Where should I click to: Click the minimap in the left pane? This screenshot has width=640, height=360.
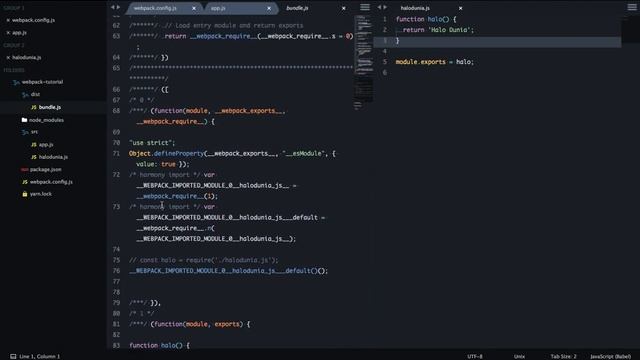[363, 62]
